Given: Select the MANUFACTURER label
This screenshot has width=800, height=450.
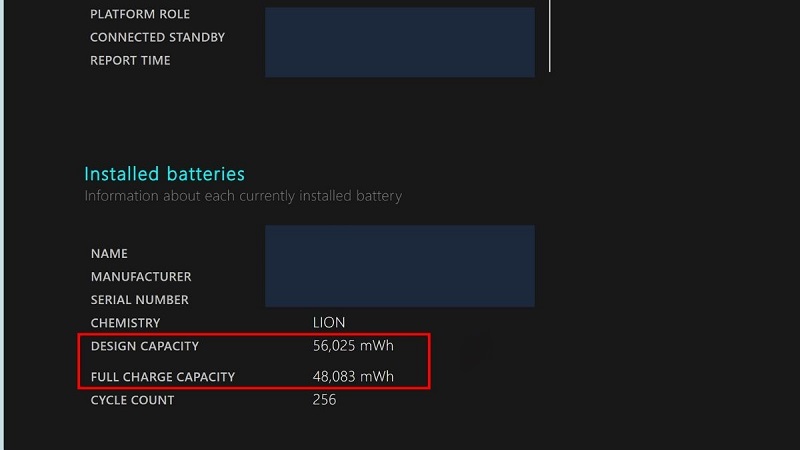Looking at the screenshot, I should point(140,277).
